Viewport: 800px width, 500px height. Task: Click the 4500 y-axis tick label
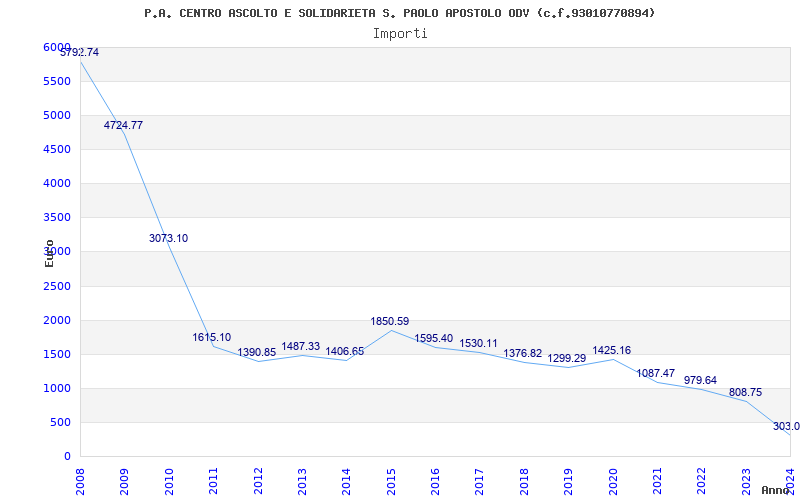[57, 149]
